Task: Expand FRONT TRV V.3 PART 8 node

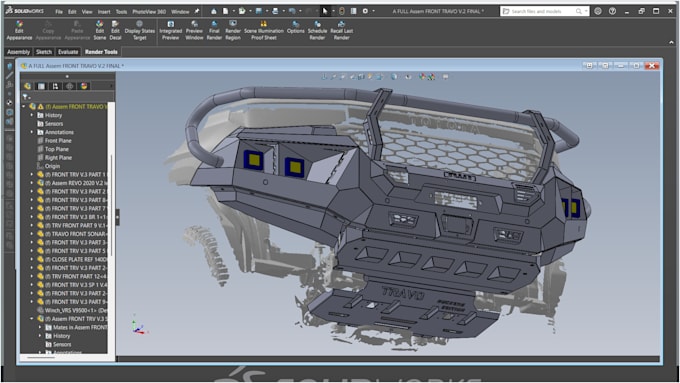Action: pyautogui.click(x=32, y=200)
